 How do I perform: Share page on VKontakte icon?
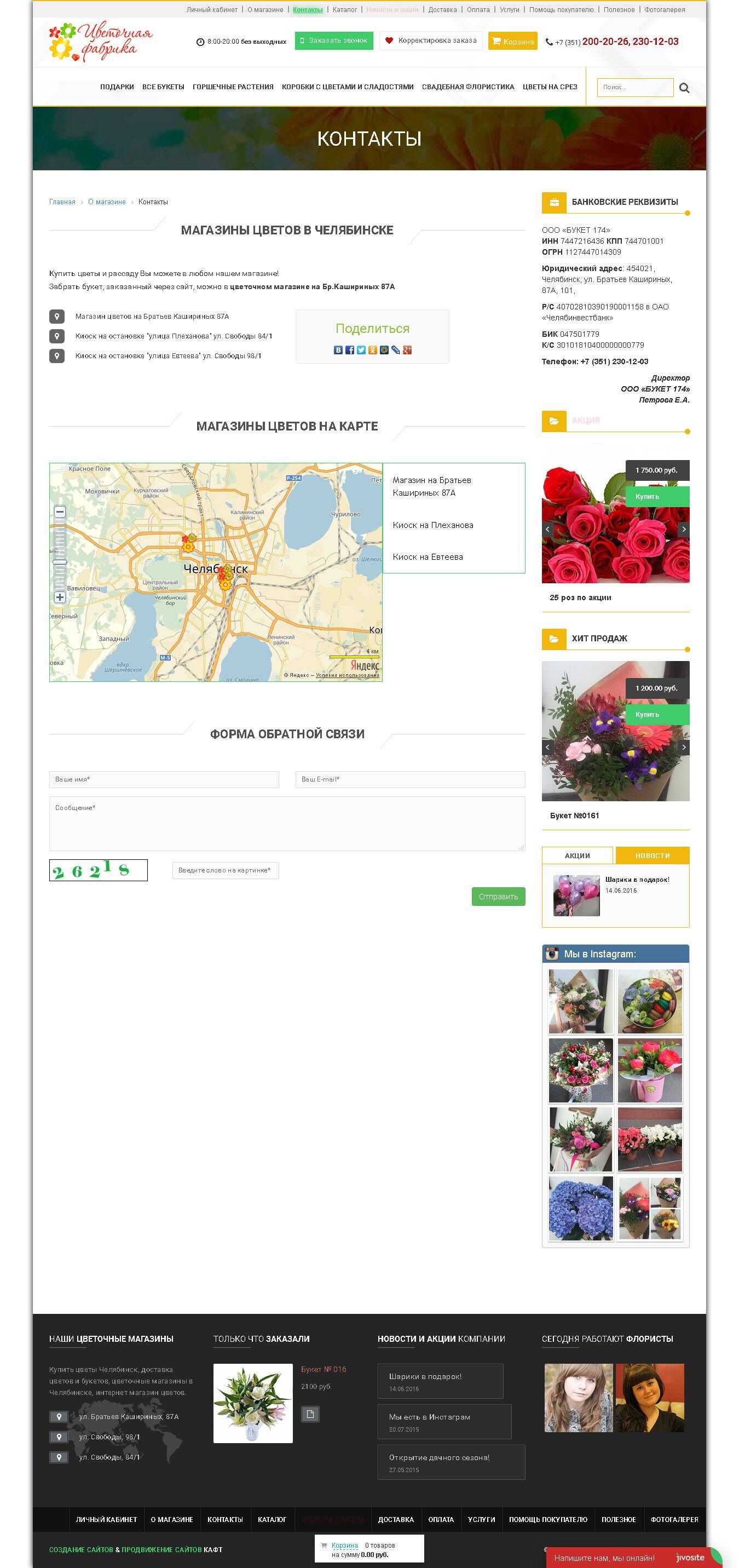coord(338,350)
